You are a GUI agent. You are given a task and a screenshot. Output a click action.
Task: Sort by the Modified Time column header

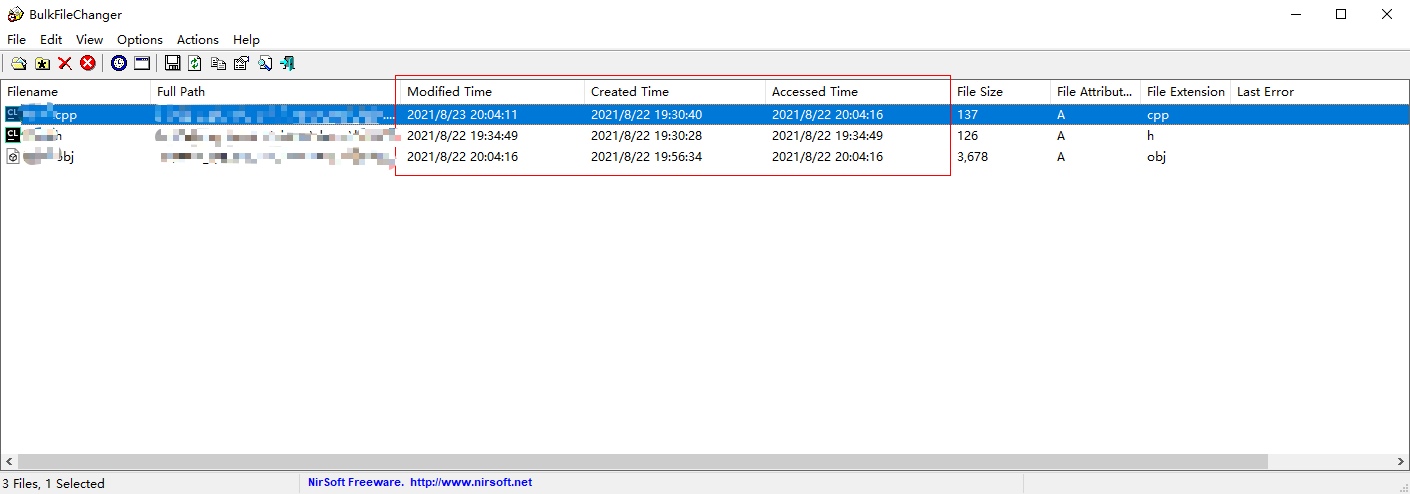(492, 92)
